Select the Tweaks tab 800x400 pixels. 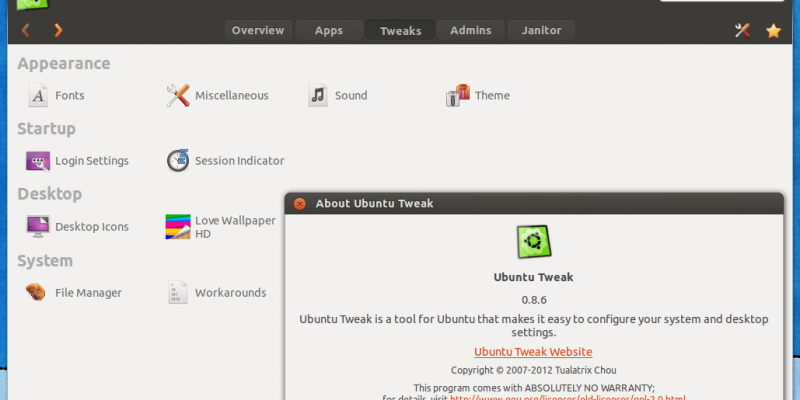(x=401, y=30)
